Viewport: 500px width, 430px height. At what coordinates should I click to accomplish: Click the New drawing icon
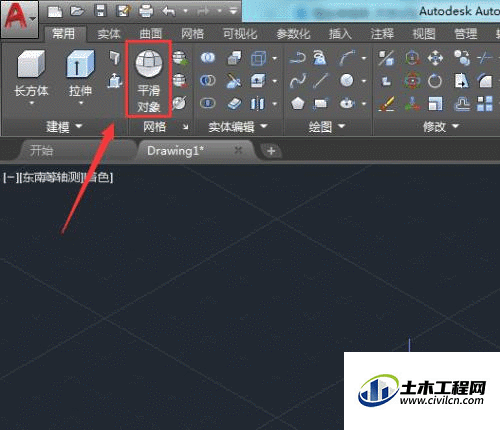(x=55, y=12)
